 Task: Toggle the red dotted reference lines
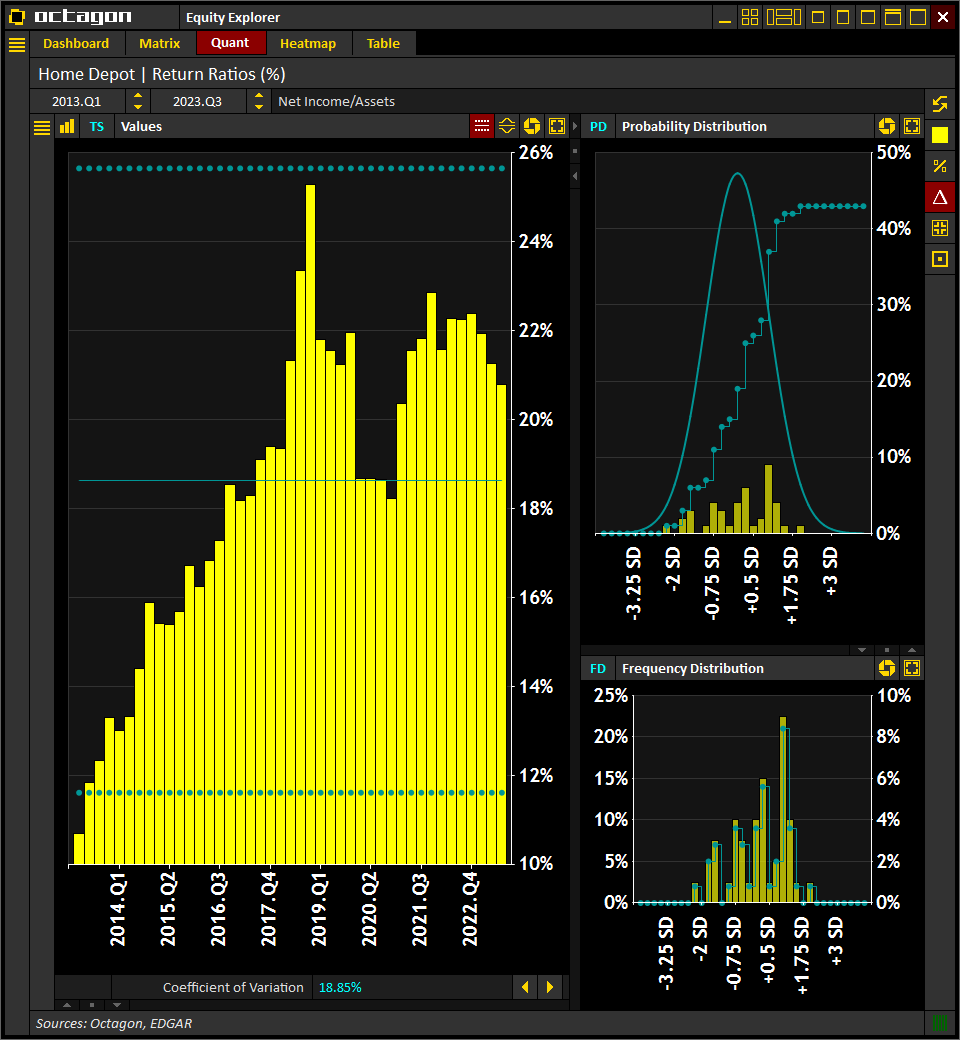(482, 126)
